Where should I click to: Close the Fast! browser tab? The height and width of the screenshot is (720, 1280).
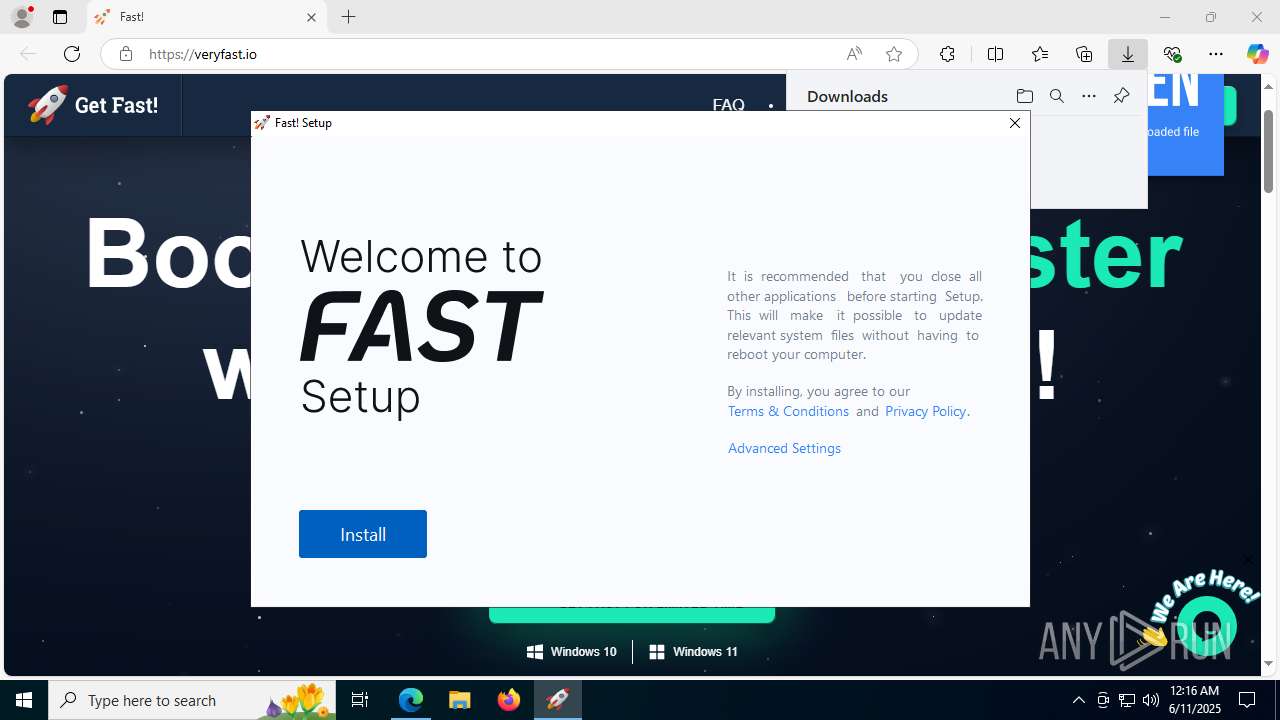pos(311,17)
